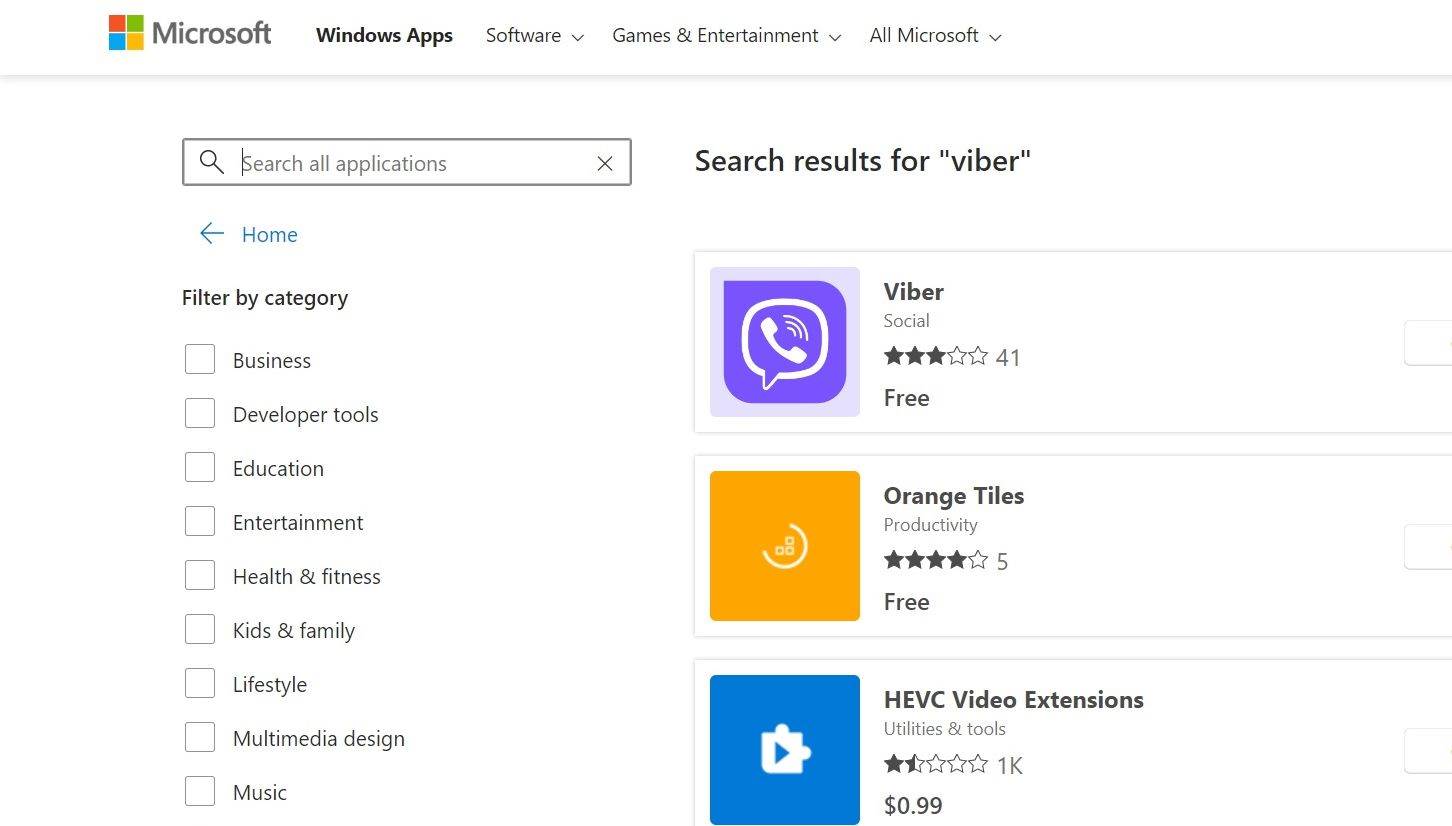
Task: Select the Health & fitness filter
Action: (200, 575)
